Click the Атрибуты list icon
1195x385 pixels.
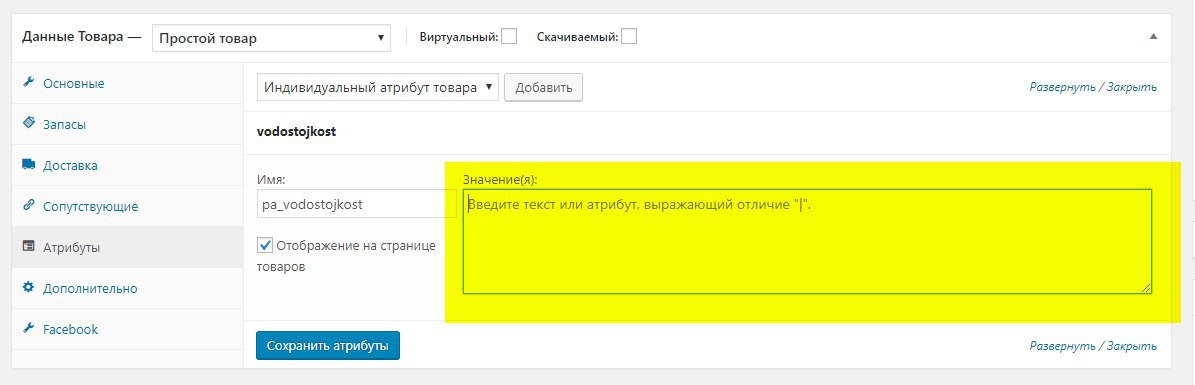coord(29,247)
